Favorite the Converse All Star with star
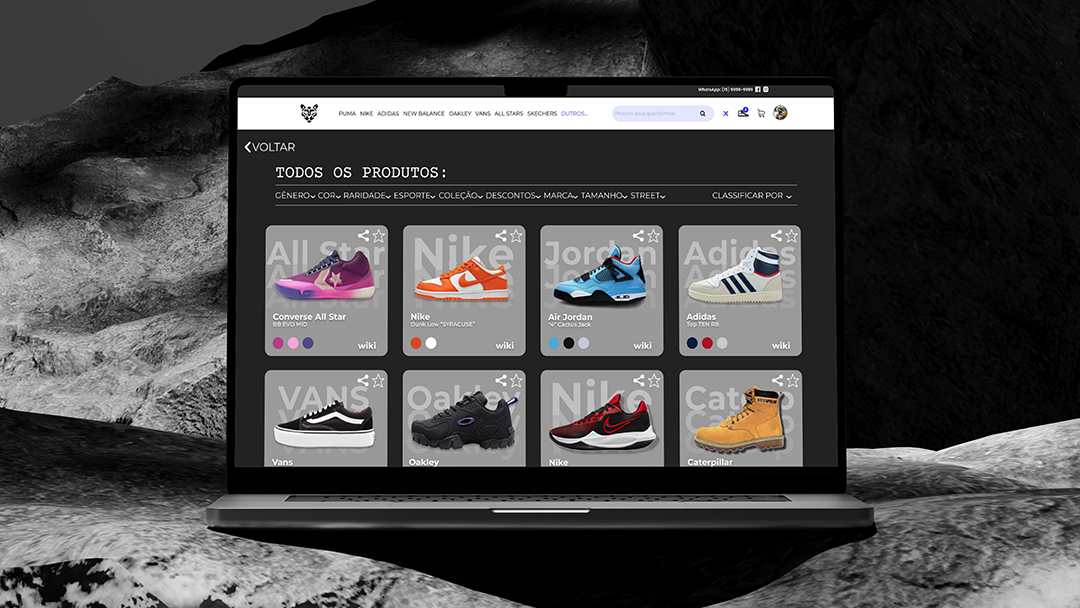Screen dimensions: 1080x608 click(378, 235)
